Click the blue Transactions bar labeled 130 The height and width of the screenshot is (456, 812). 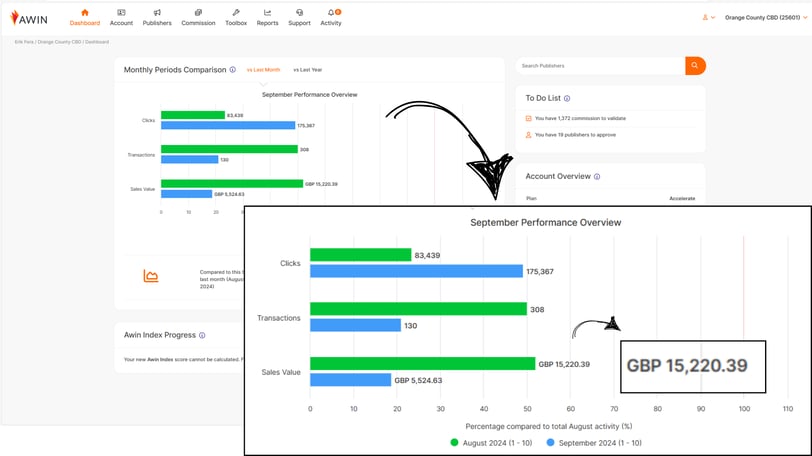coord(355,325)
